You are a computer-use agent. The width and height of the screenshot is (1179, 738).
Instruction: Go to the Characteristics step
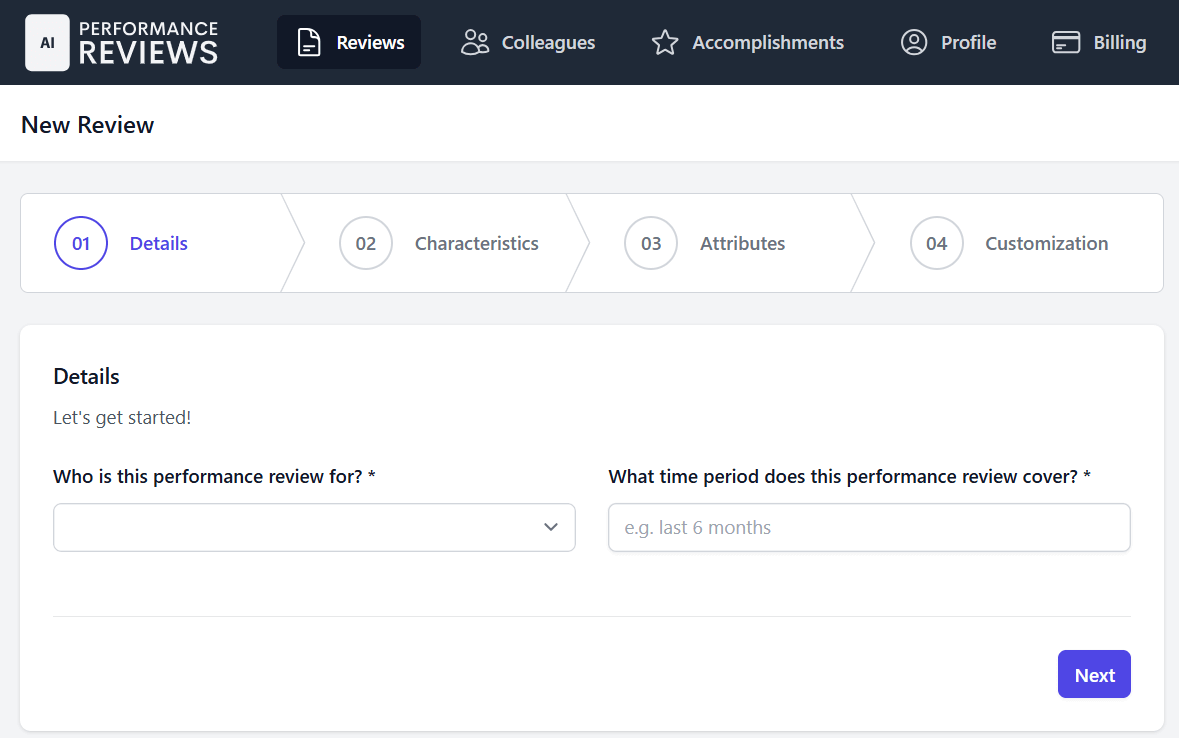tap(477, 244)
